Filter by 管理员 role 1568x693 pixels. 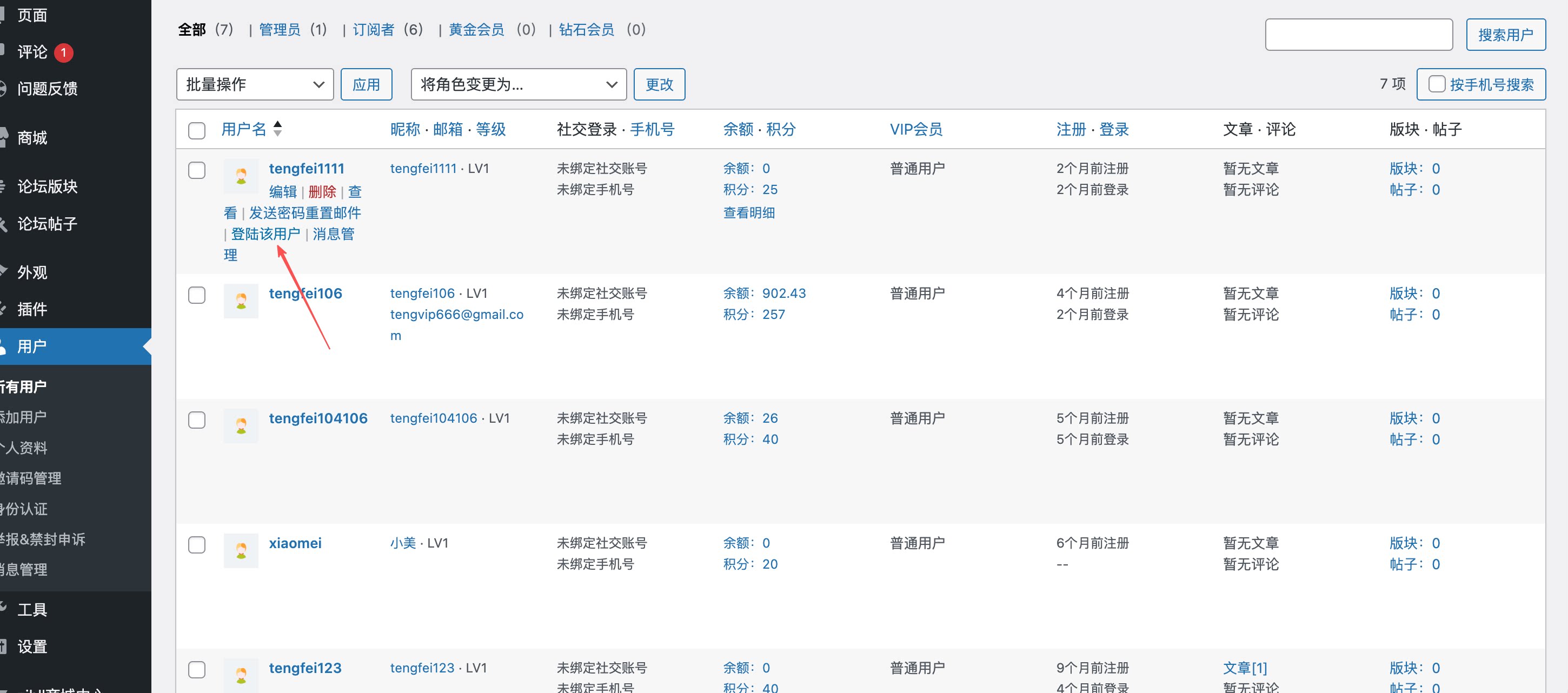[x=280, y=30]
